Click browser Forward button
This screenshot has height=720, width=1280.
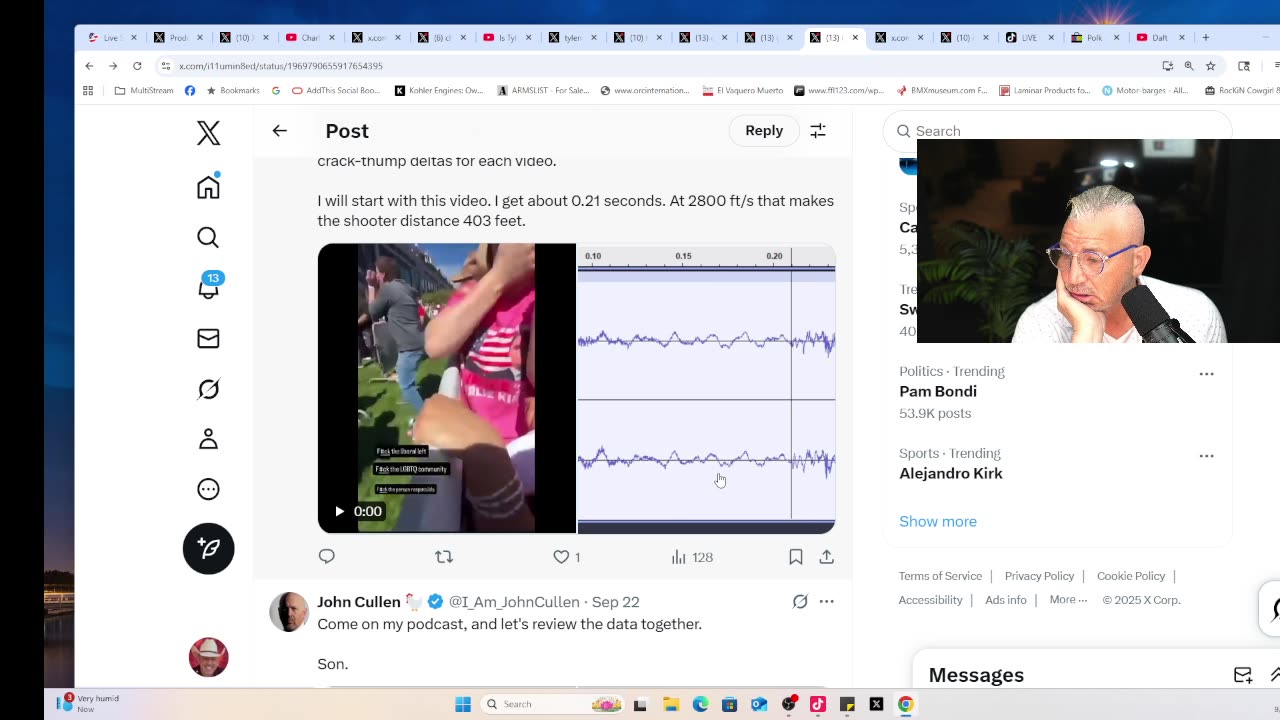pyautogui.click(x=113, y=66)
